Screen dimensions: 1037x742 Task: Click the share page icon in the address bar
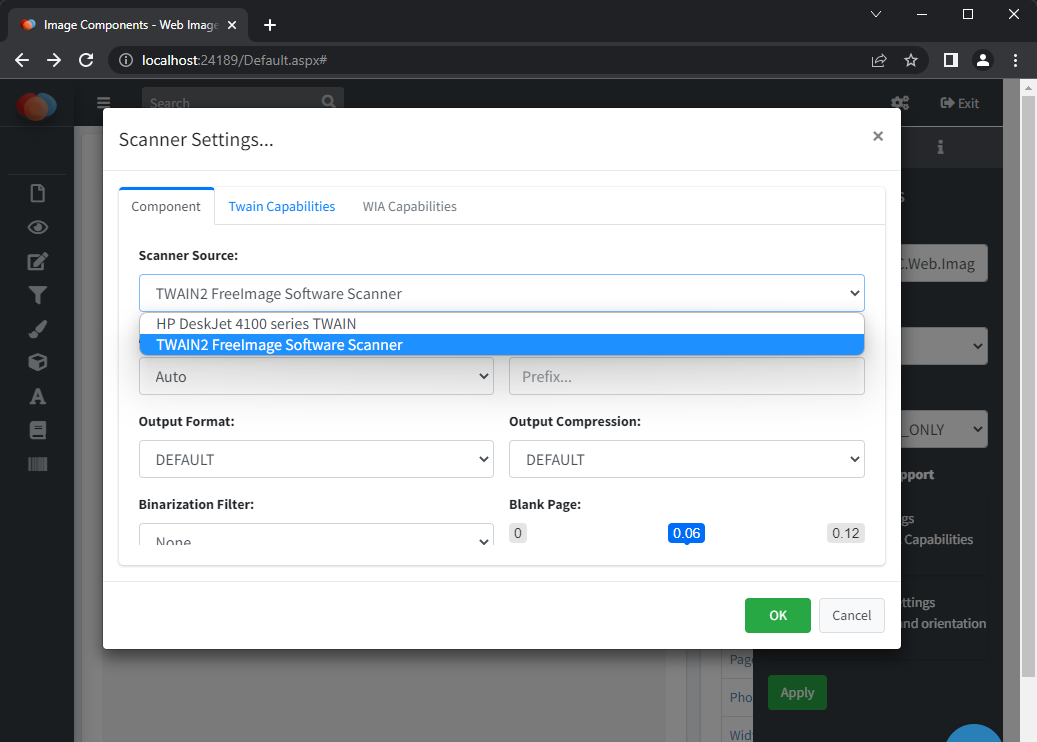(x=879, y=60)
